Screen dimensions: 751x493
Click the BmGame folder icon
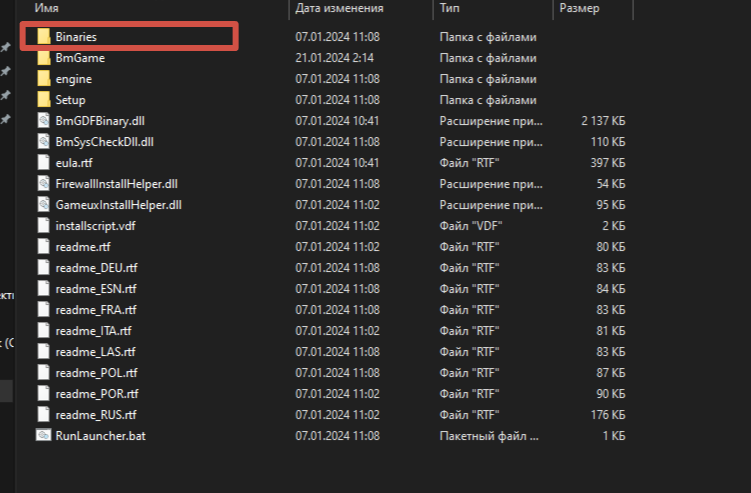43,58
